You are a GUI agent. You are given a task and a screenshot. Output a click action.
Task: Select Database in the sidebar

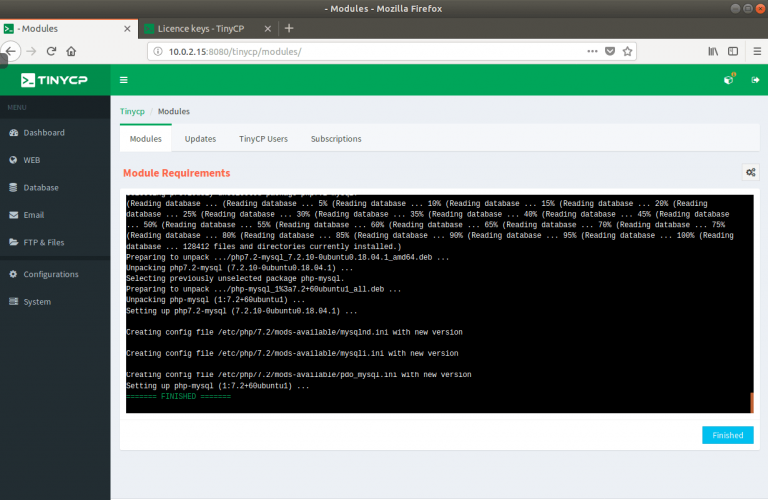[x=41, y=187]
